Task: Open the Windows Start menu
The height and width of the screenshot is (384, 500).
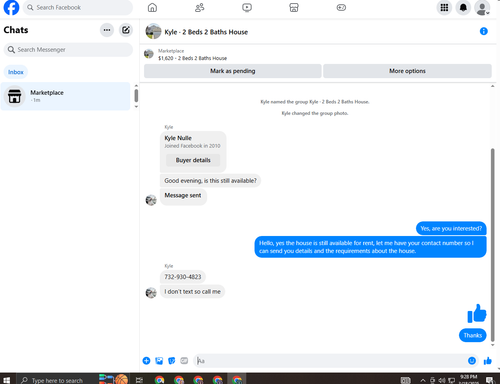Action: (6, 380)
